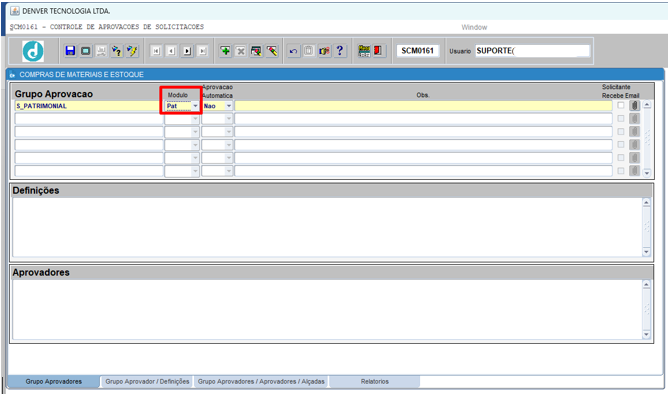Viewport: 671px width, 394px height.
Task: Toggle Solicitante Recebe Email checkbox for S_PATRIMONIAL
Action: click(621, 105)
